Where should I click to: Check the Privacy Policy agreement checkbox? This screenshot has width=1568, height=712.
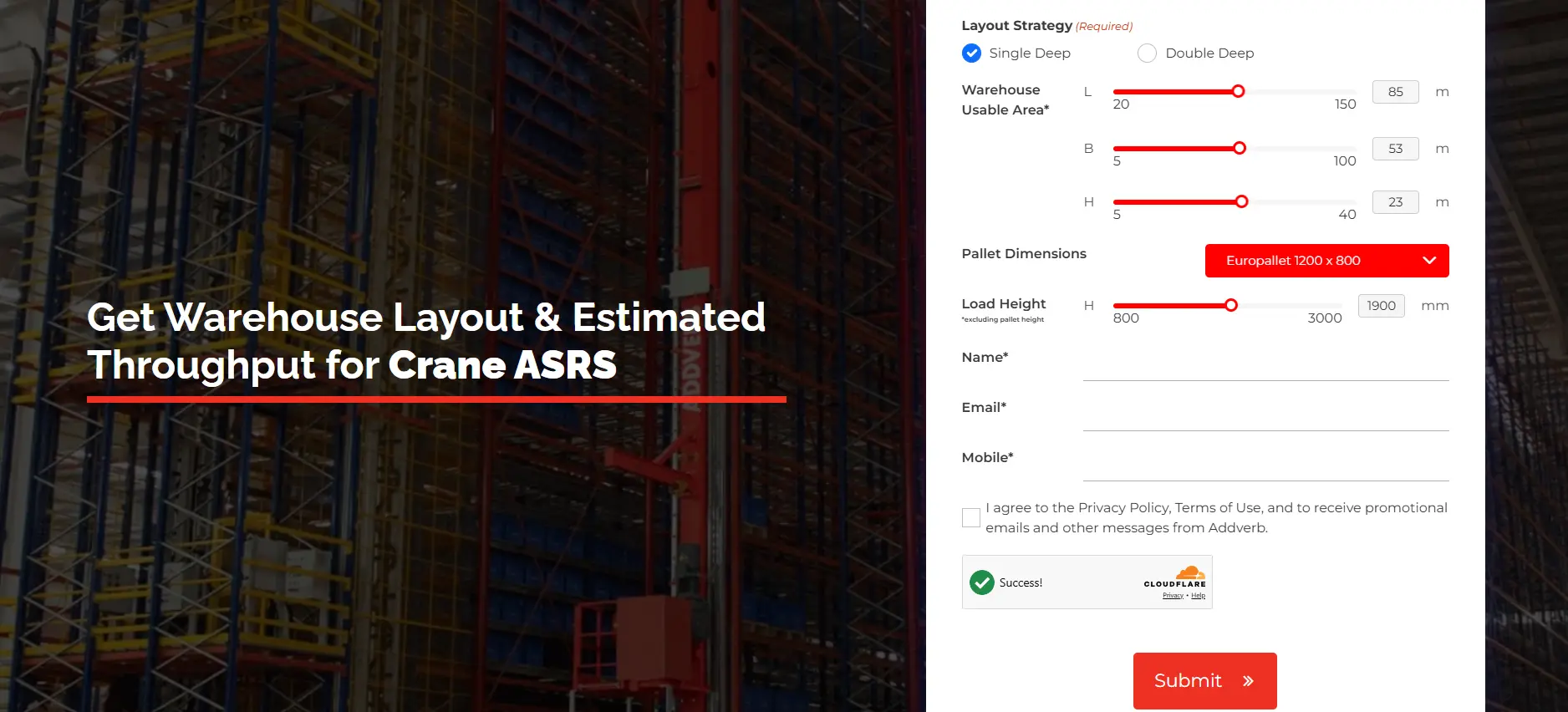tap(971, 517)
